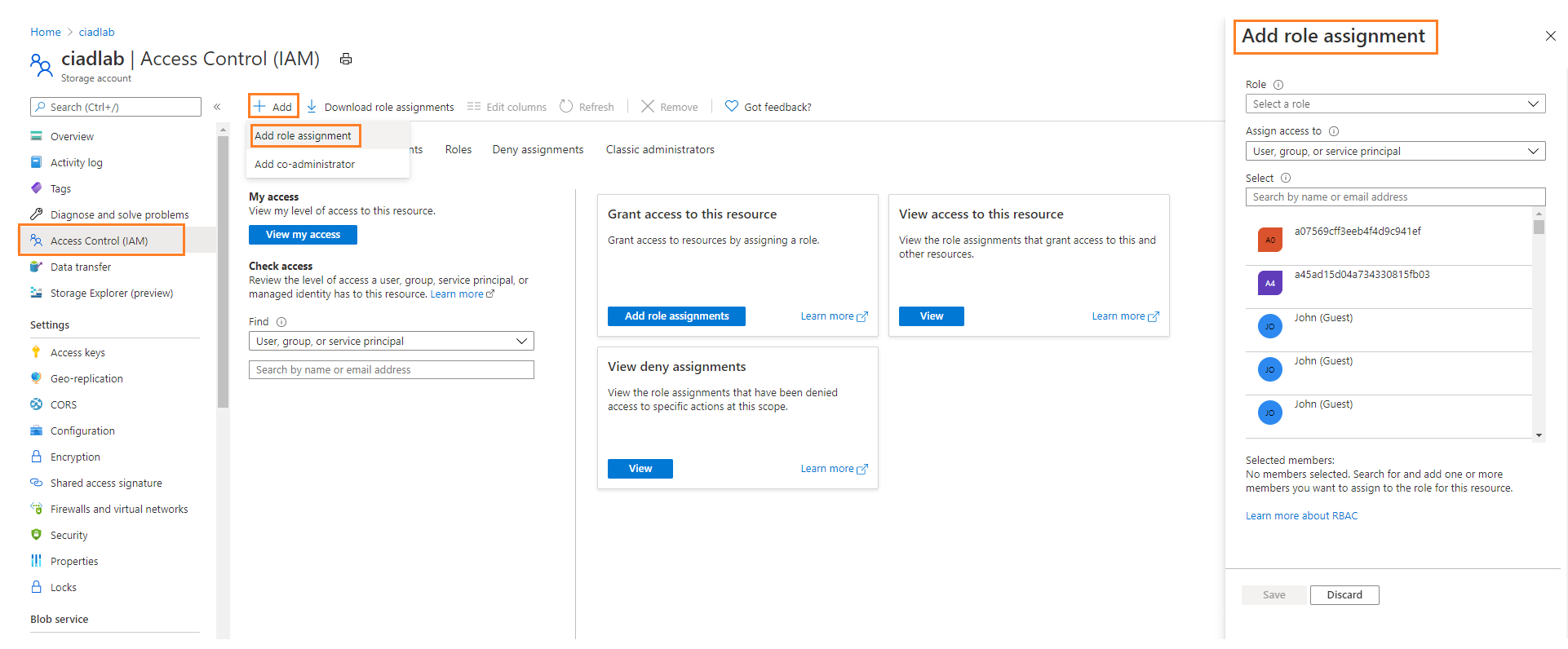Collapse the left sidebar with the chevron
Image resolution: width=1568 pixels, height=649 pixels.
217,107
